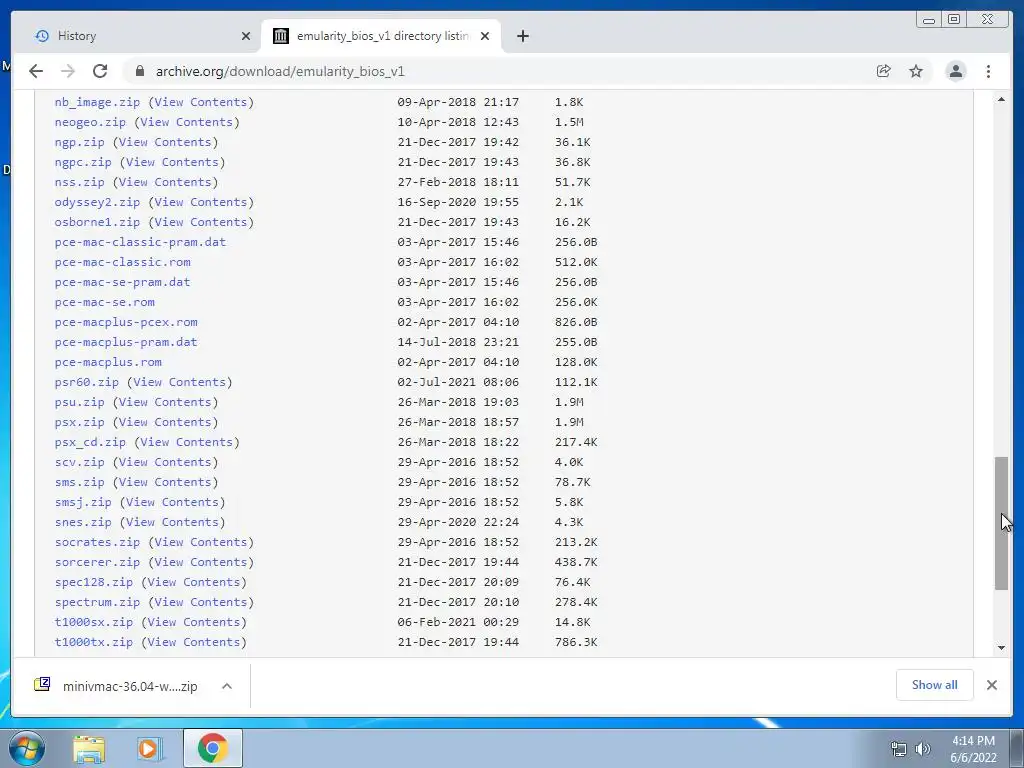Download sorcerer.zip
1024x768 pixels.
(x=97, y=562)
